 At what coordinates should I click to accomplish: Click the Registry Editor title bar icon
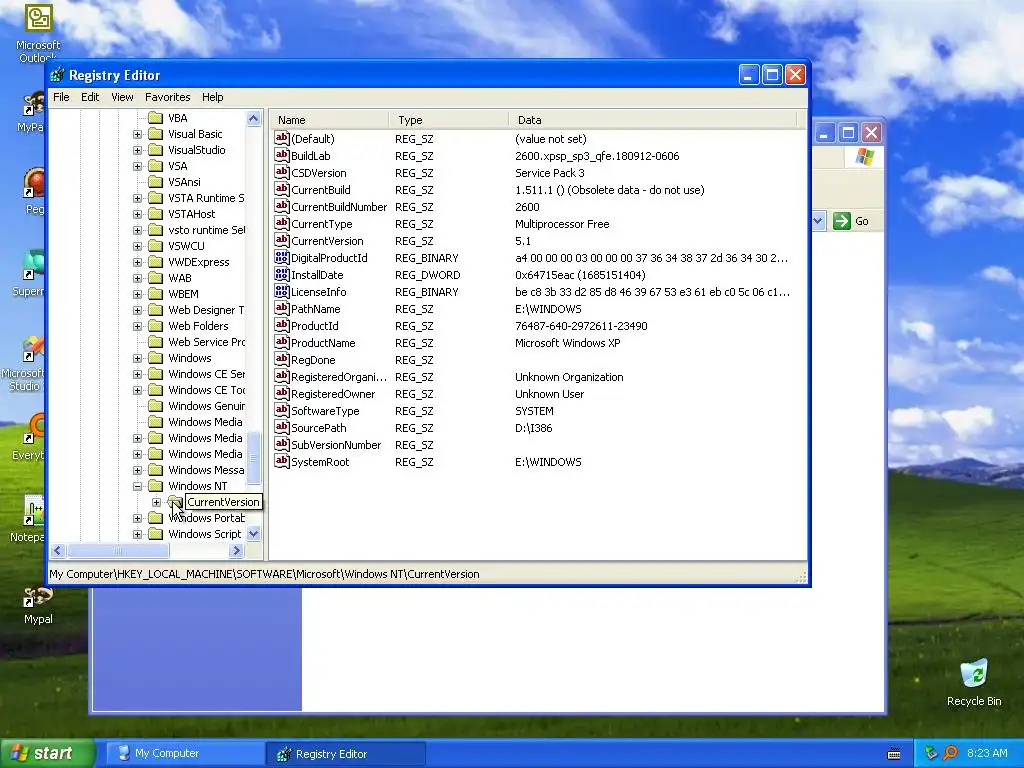[x=57, y=75]
